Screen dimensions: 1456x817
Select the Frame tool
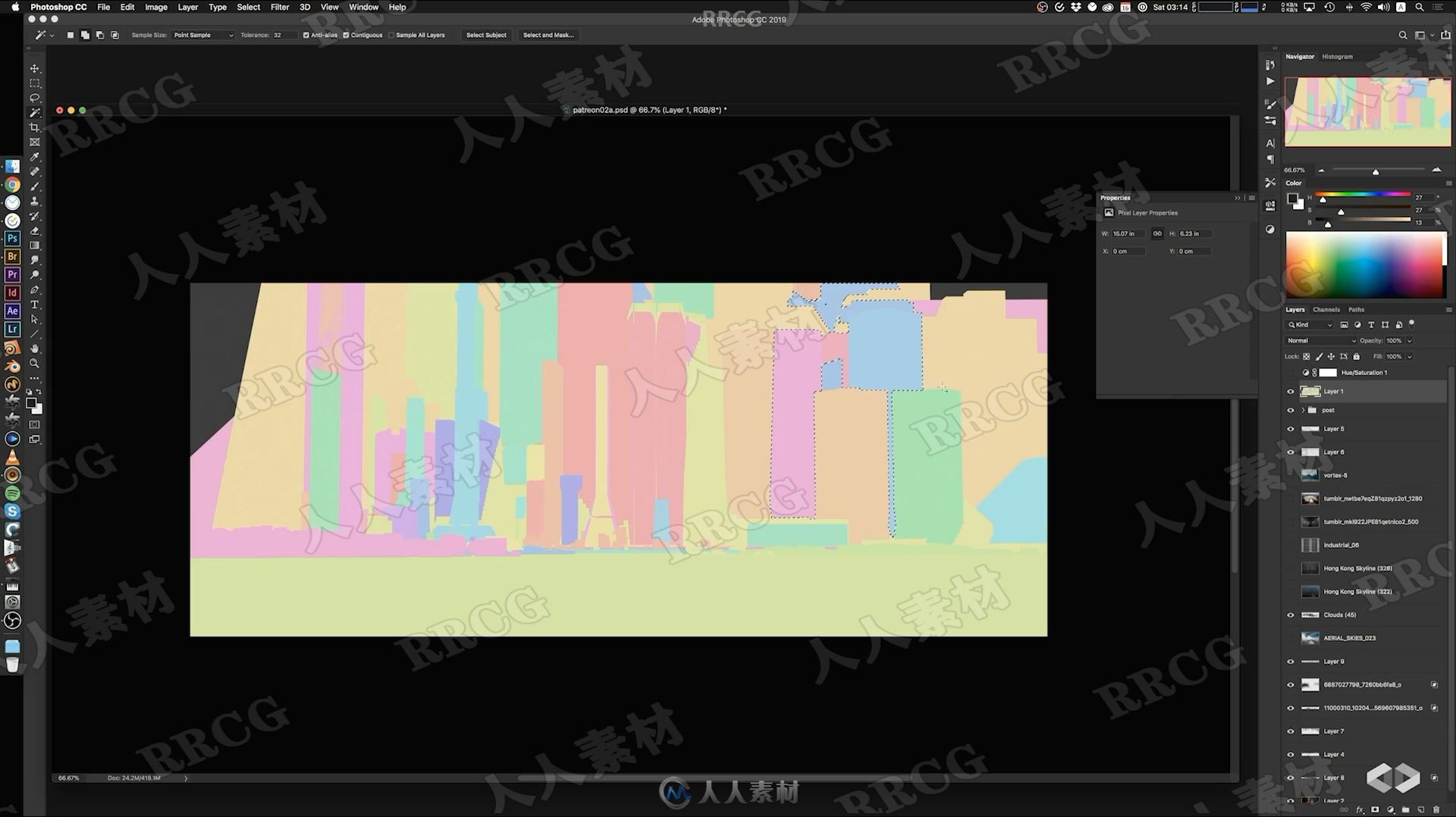pos(35,142)
